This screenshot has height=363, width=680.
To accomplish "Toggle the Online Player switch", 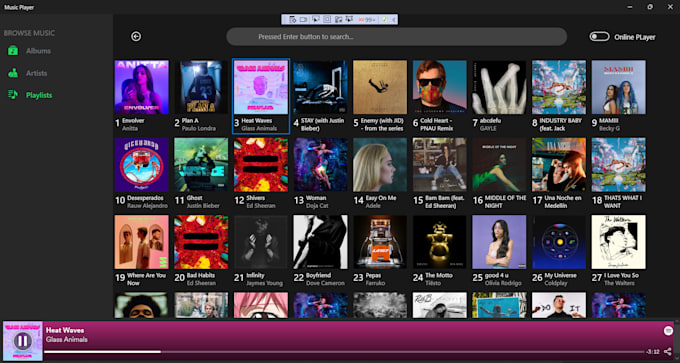I will 599,37.
